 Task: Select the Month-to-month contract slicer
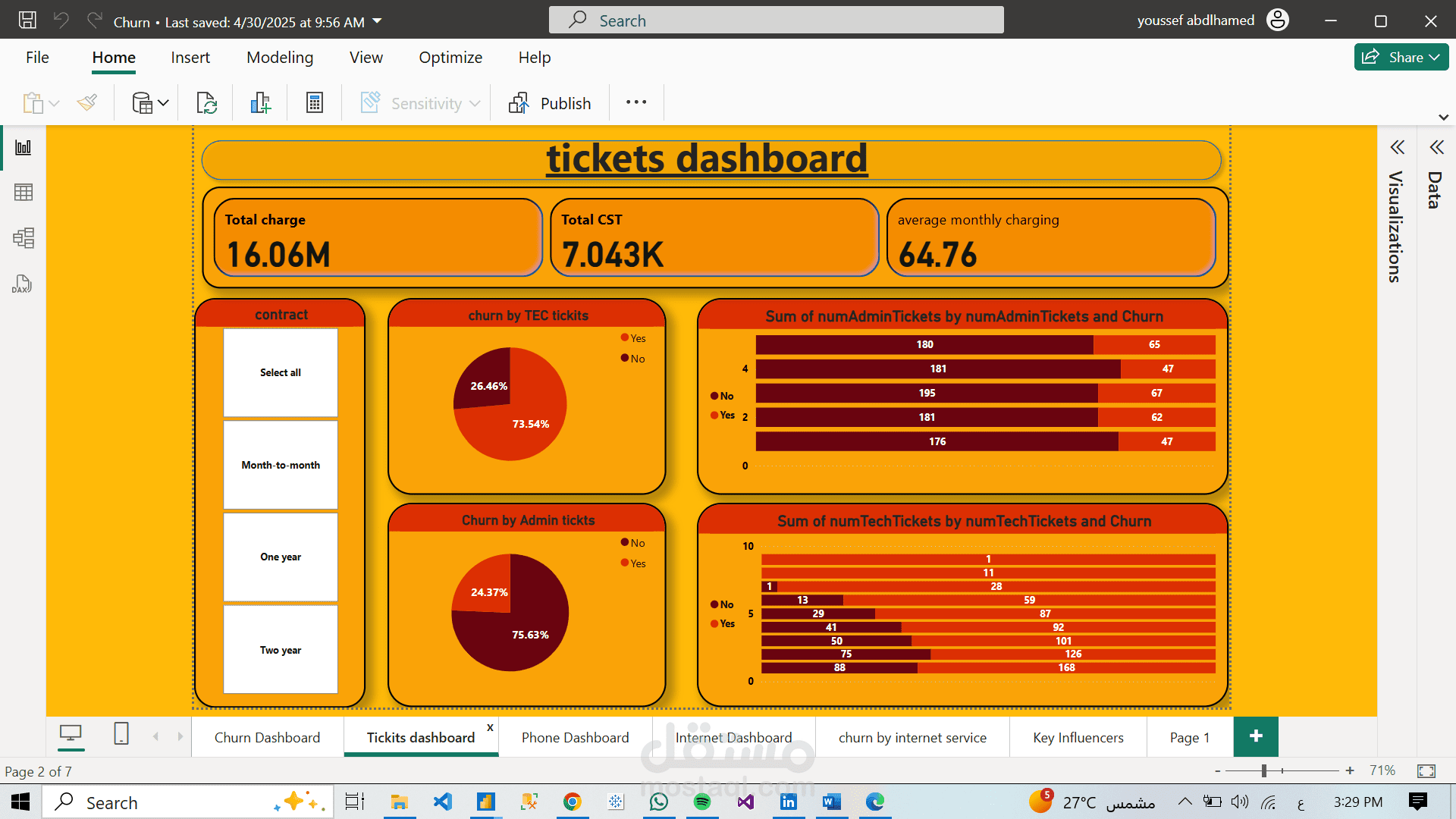(281, 465)
